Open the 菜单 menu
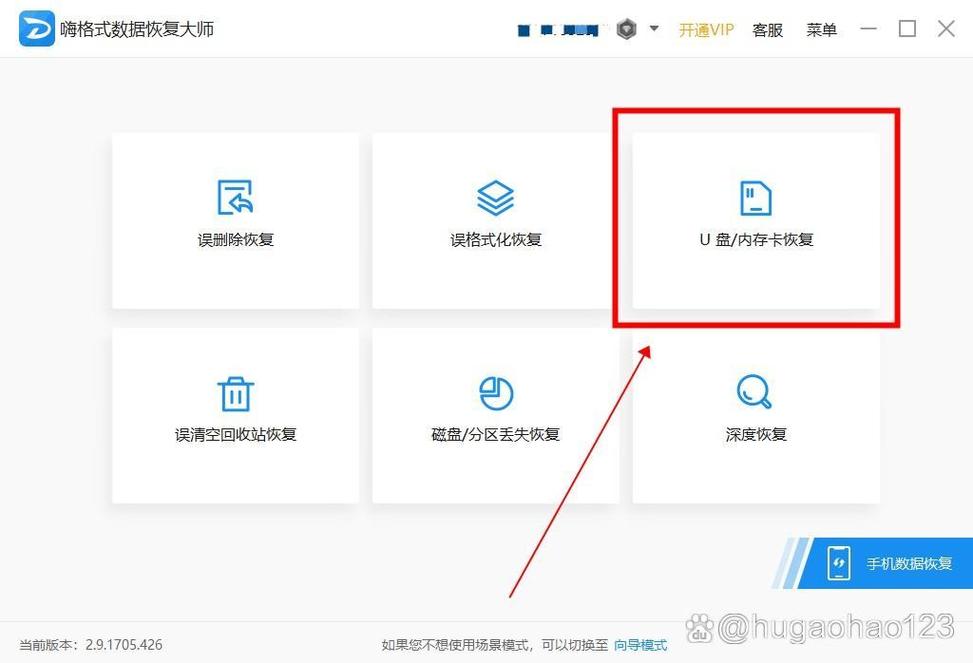Viewport: 973px width, 663px height. click(x=820, y=30)
